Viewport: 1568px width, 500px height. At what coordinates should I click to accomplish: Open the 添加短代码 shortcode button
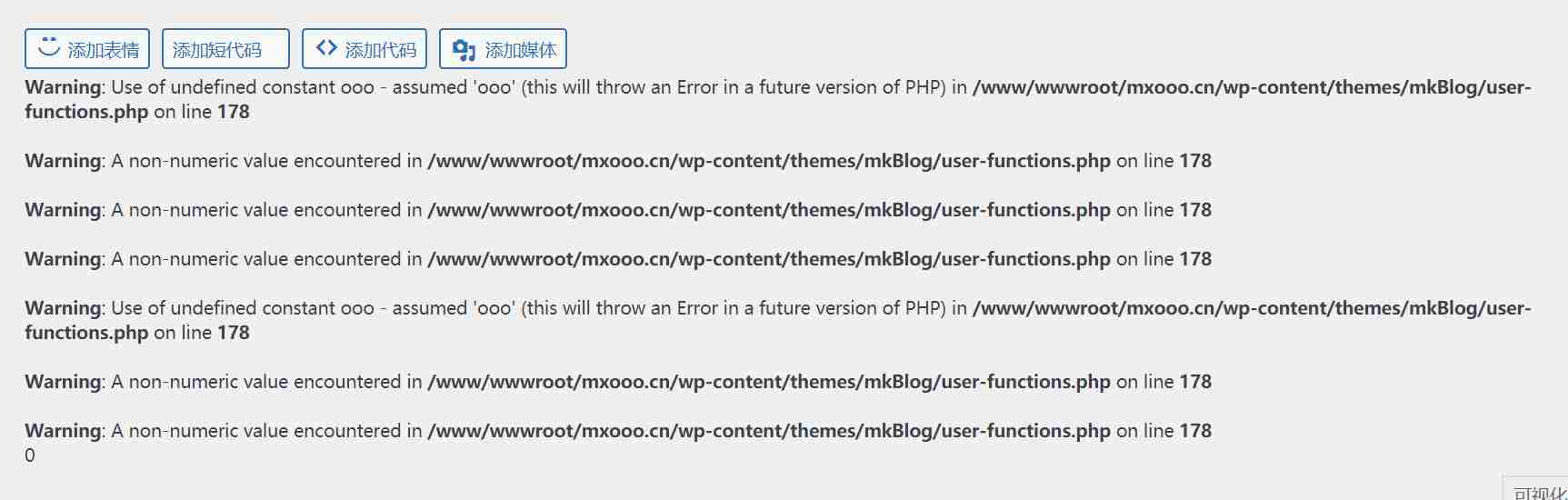tap(225, 49)
